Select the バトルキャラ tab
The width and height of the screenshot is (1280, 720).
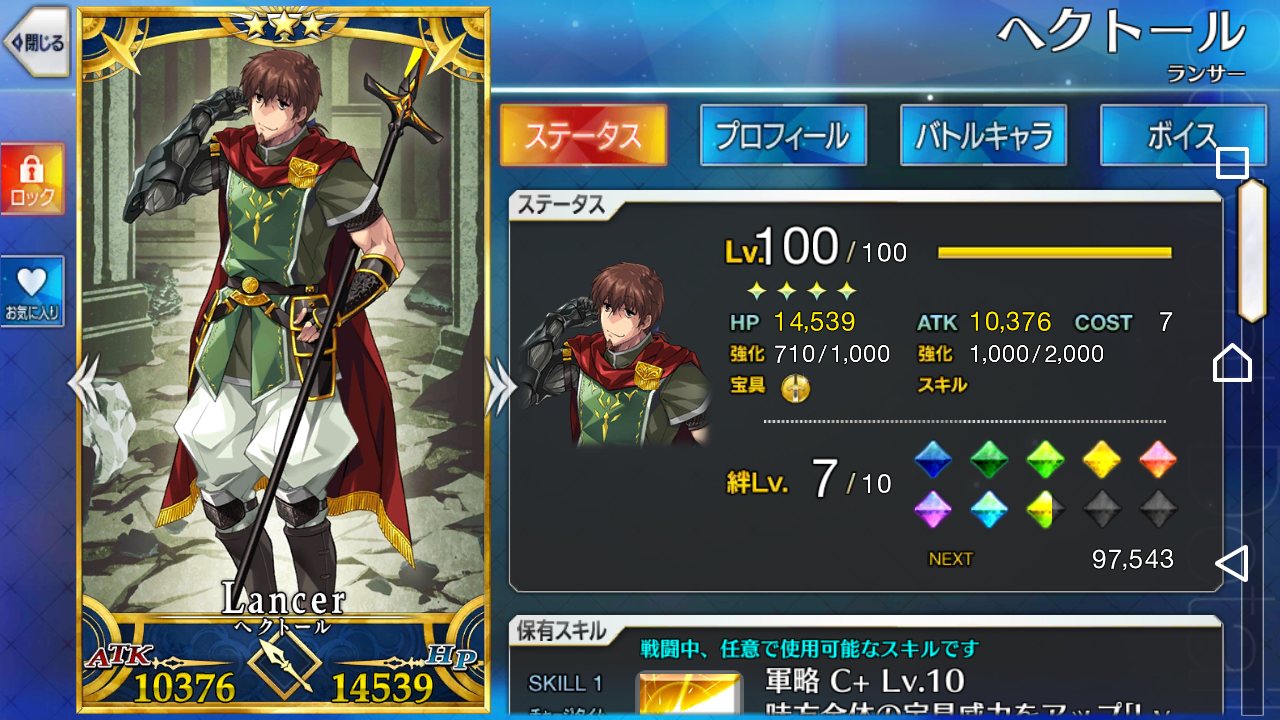point(983,135)
